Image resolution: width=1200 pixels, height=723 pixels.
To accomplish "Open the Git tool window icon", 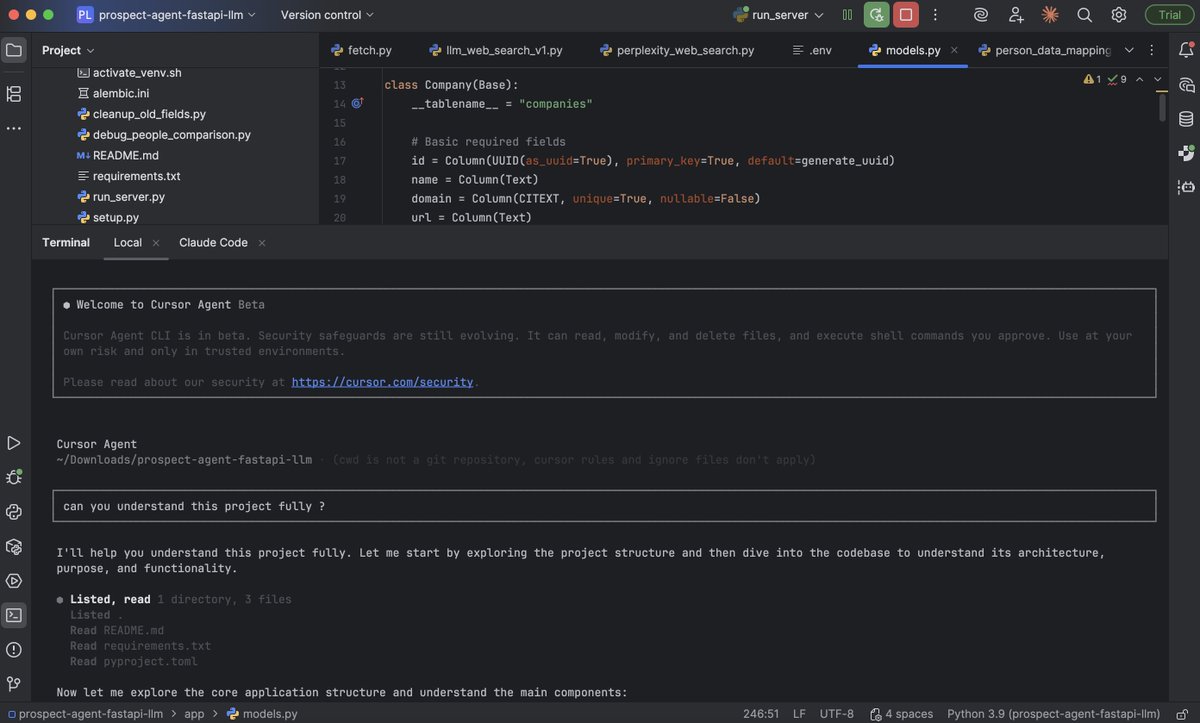I will pyautogui.click(x=14, y=684).
